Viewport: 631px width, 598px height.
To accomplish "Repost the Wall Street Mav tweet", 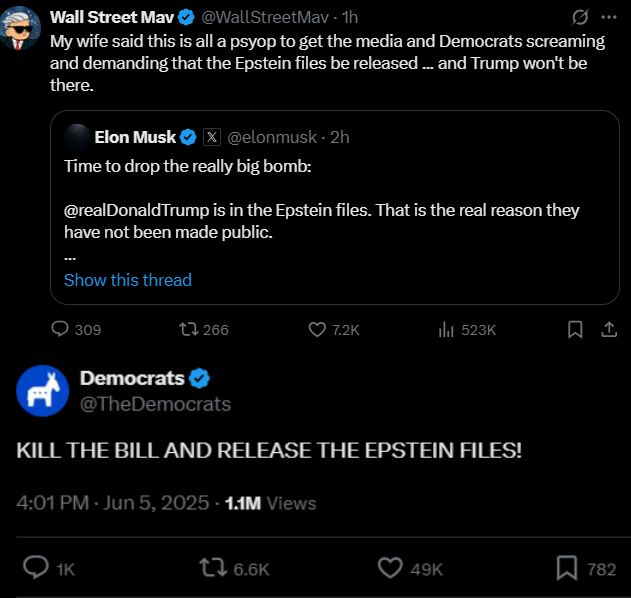I will click(x=186, y=330).
